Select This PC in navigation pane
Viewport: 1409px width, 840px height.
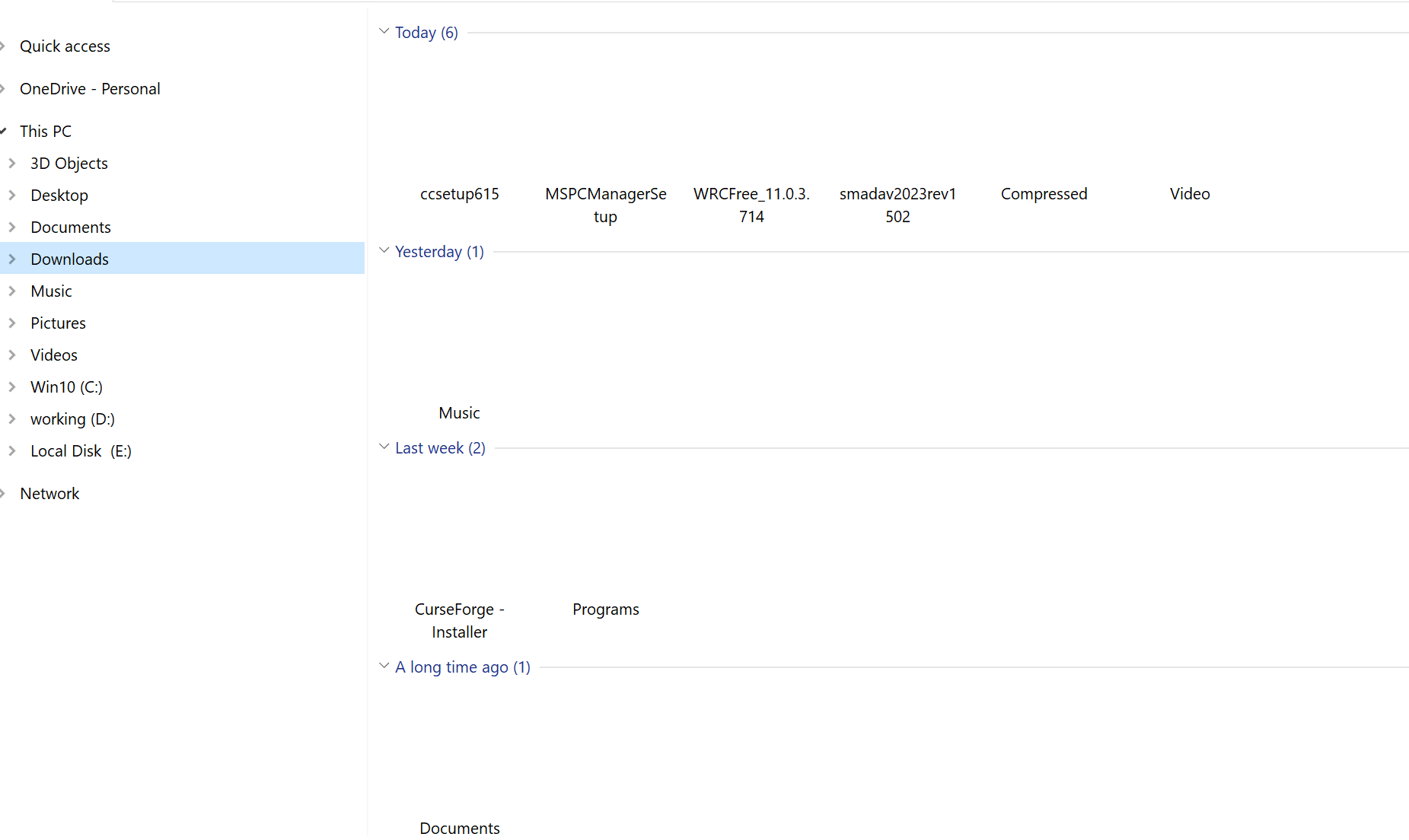46,132
